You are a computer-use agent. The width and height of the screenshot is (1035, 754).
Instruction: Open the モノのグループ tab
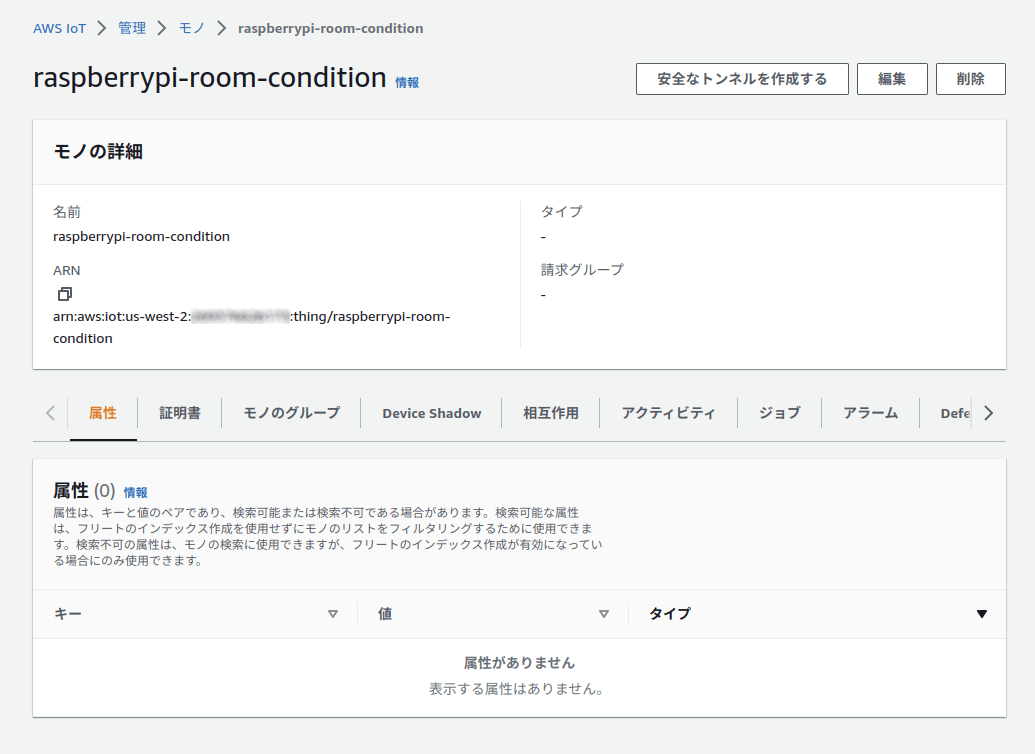pos(291,413)
